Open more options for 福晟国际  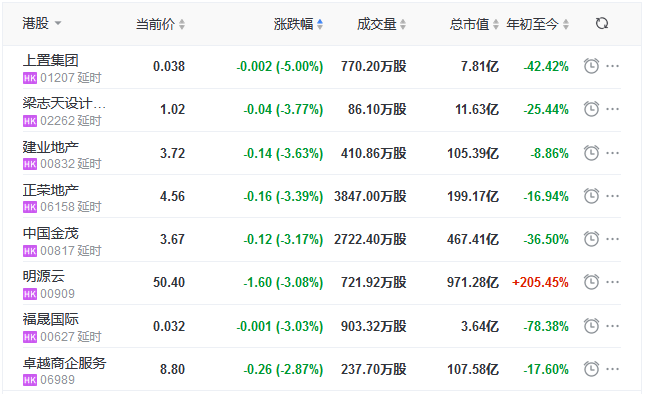[613, 326]
